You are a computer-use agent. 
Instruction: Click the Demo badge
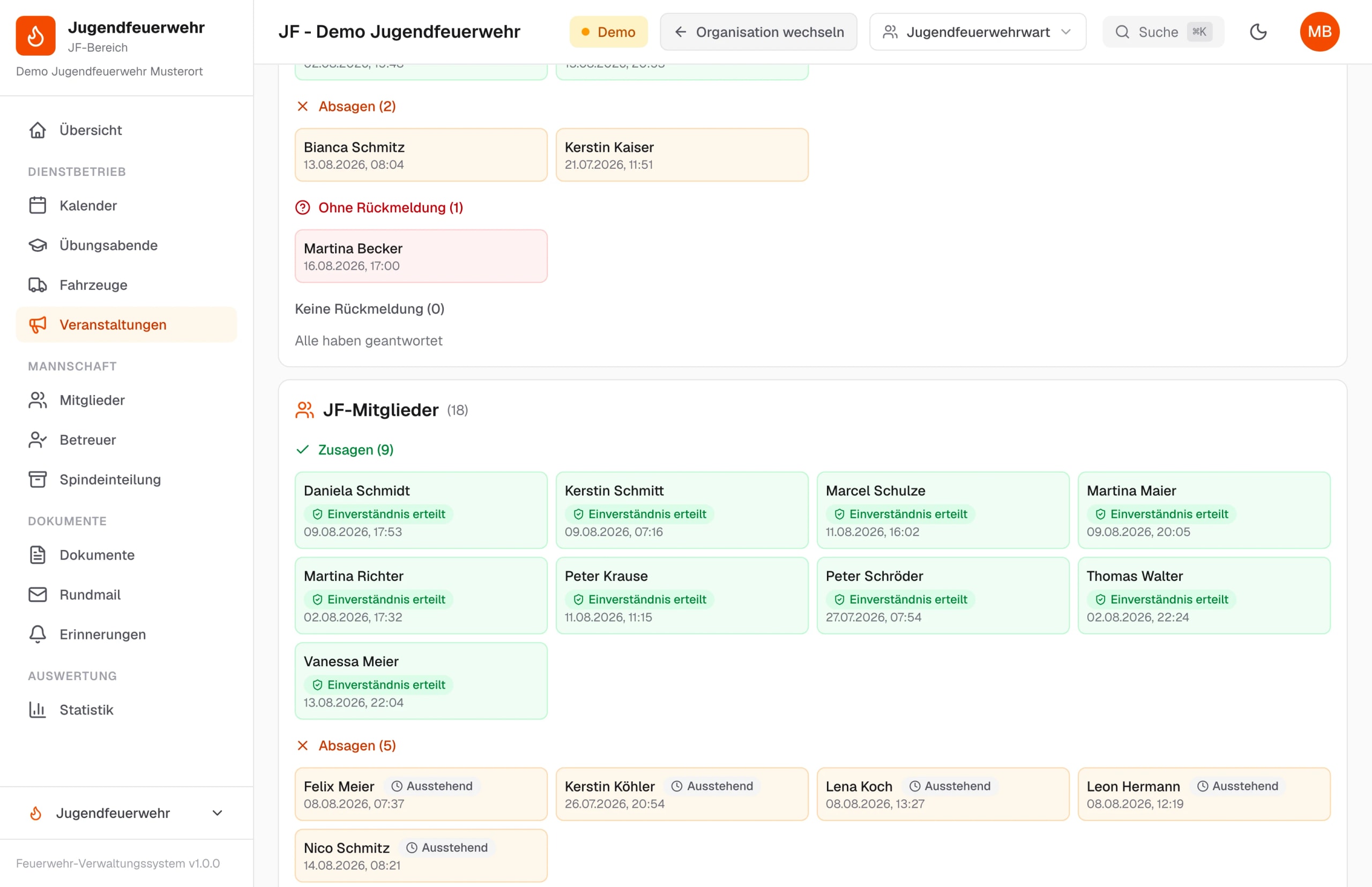608,32
